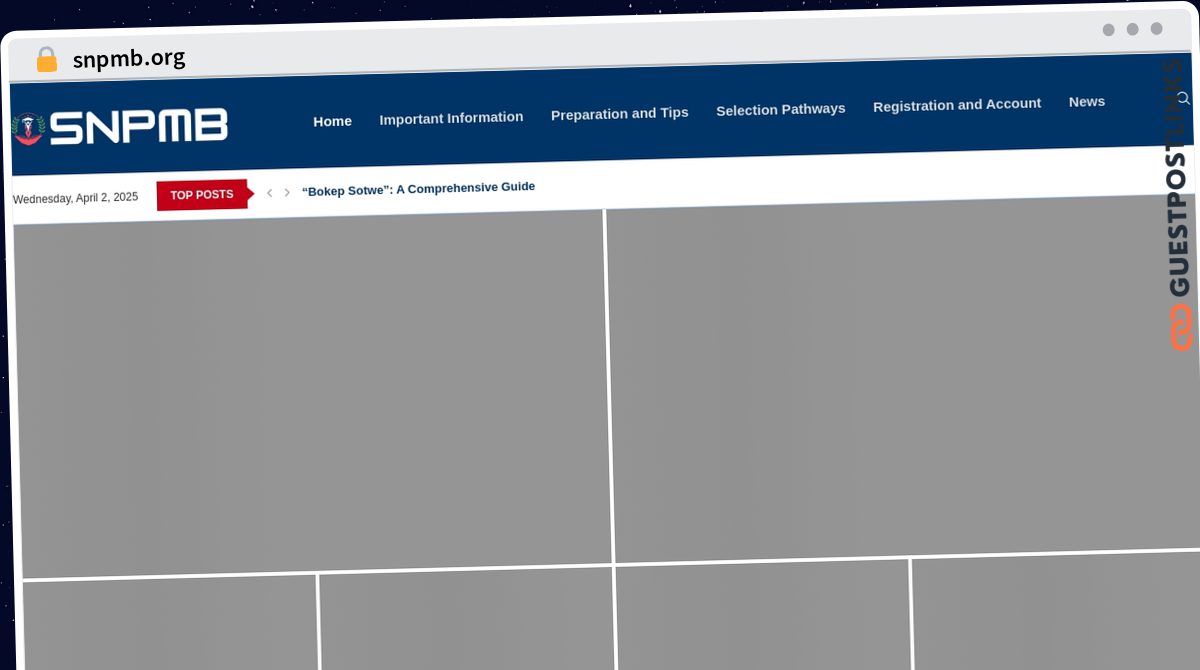Open the "Bokep Sotwe" guide headline

pyautogui.click(x=418, y=188)
